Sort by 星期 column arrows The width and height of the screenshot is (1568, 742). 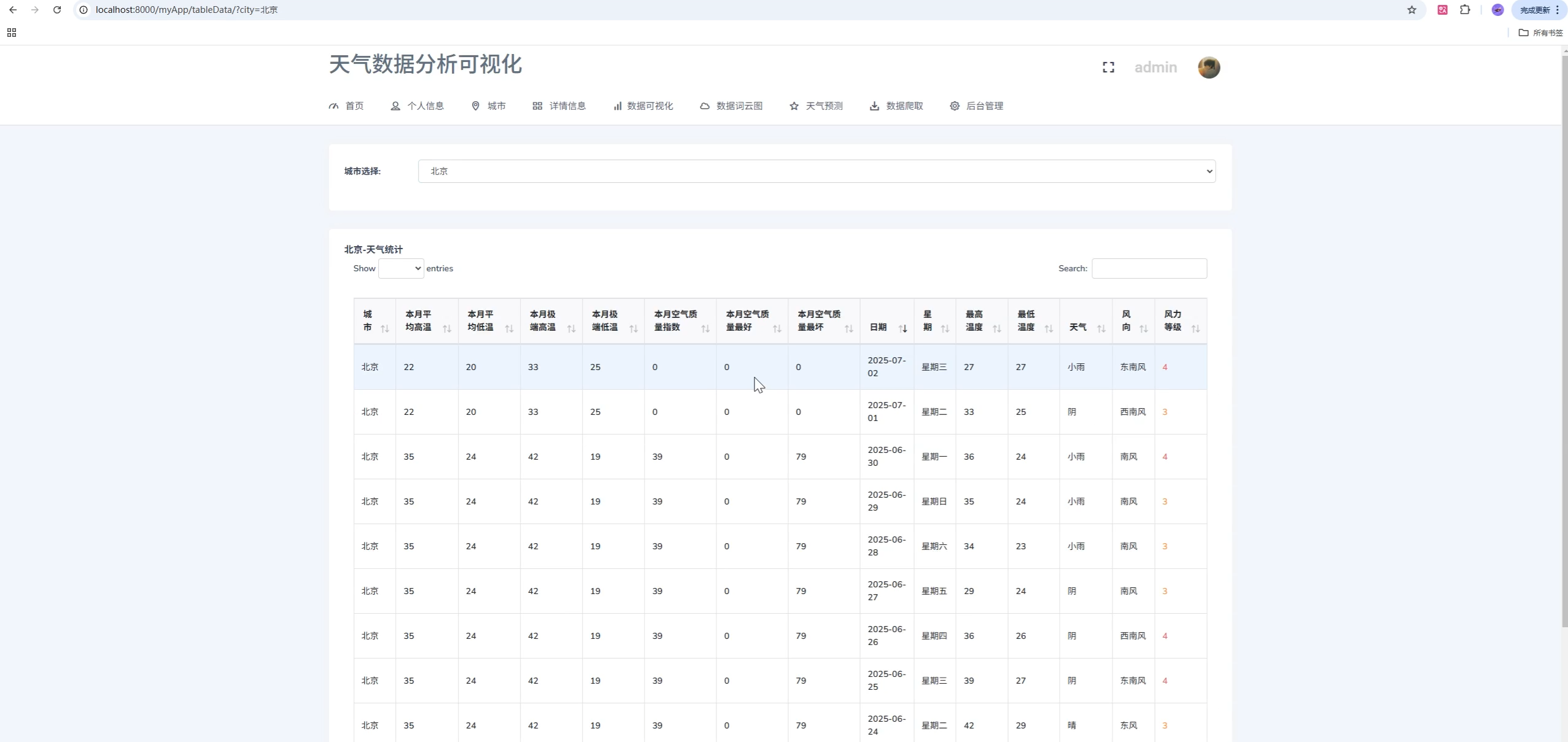(945, 329)
